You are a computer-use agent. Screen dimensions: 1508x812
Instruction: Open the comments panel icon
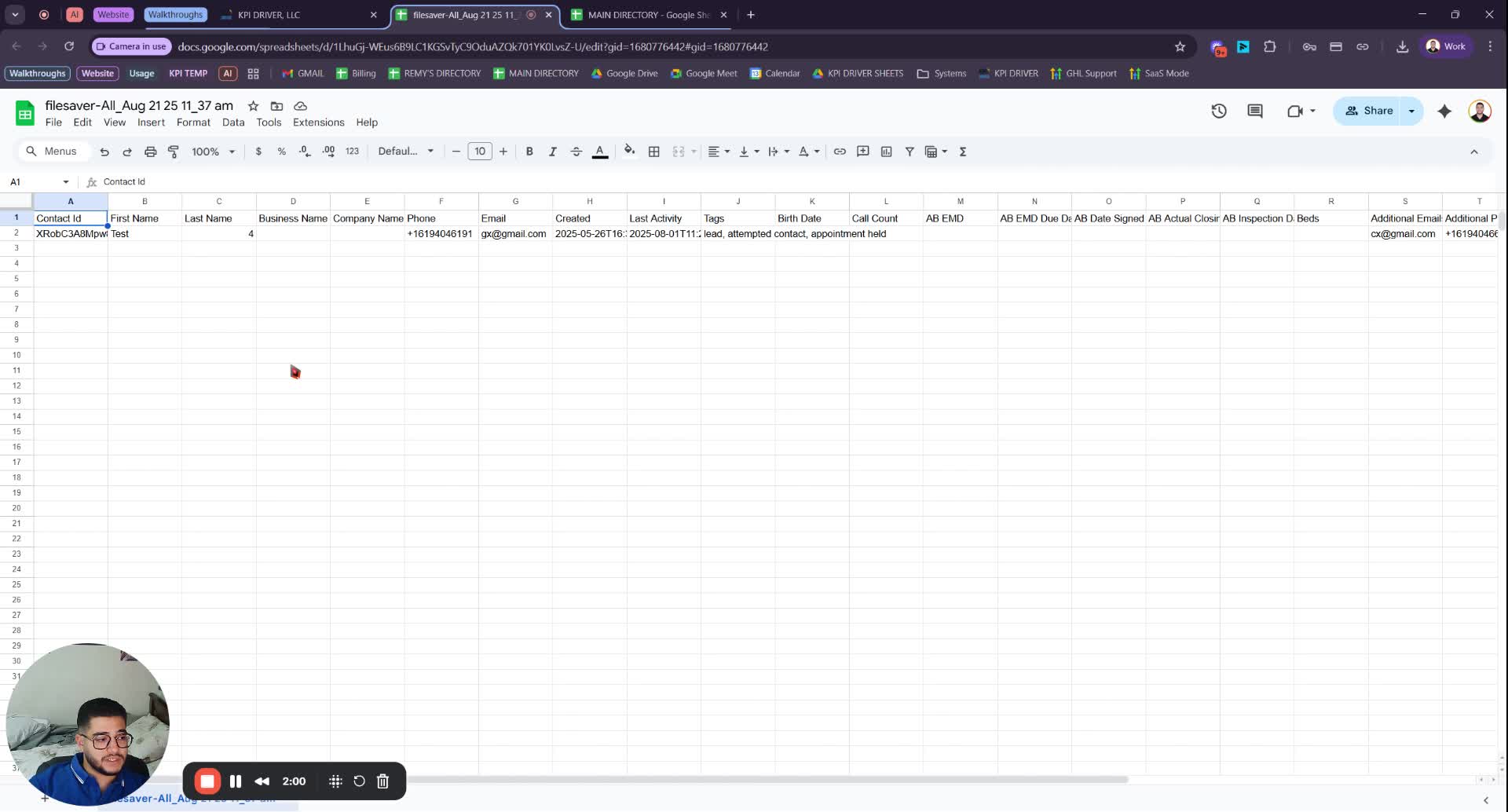(x=1255, y=112)
